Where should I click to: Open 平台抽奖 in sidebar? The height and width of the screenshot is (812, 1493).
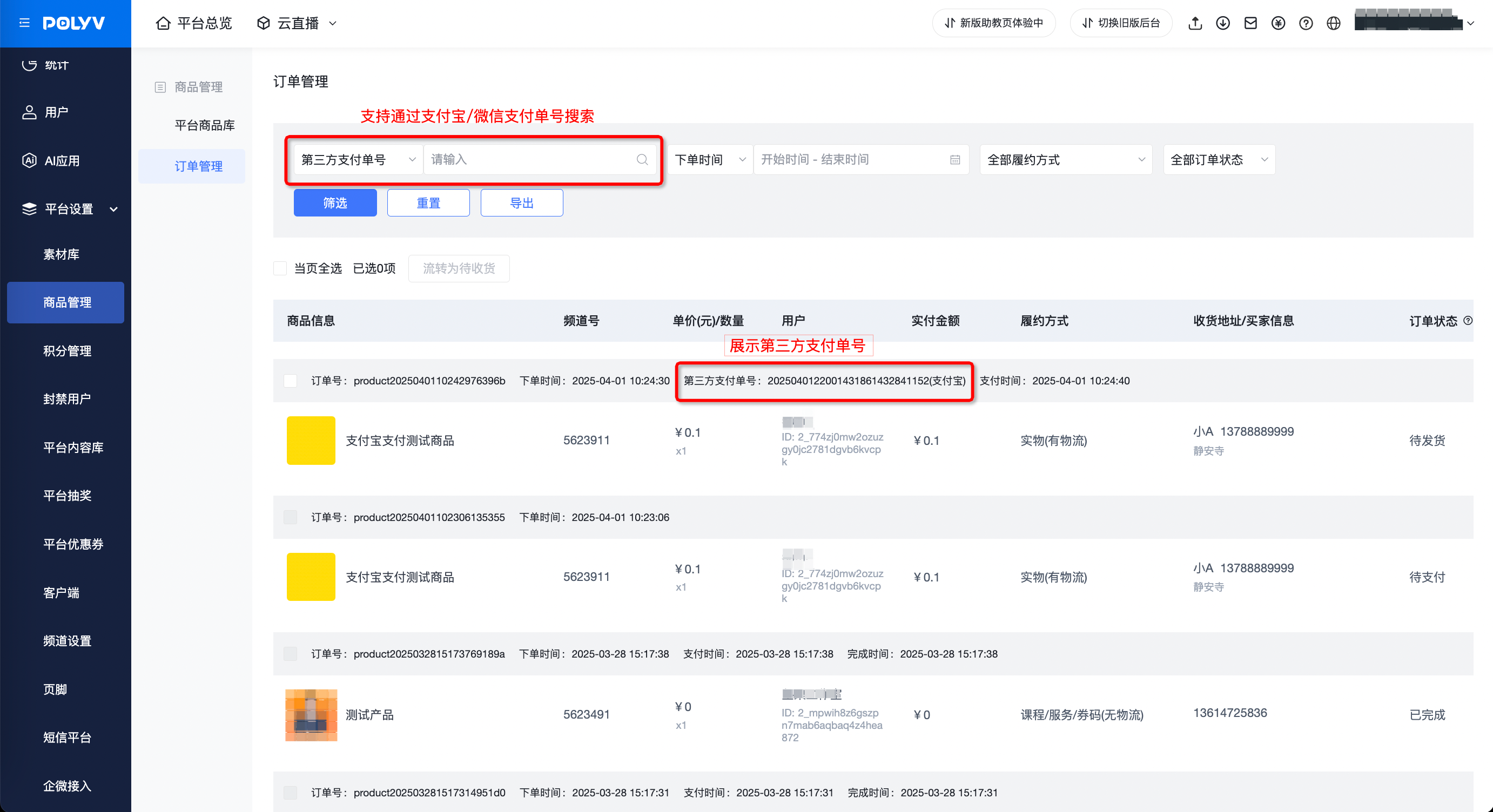pos(67,496)
